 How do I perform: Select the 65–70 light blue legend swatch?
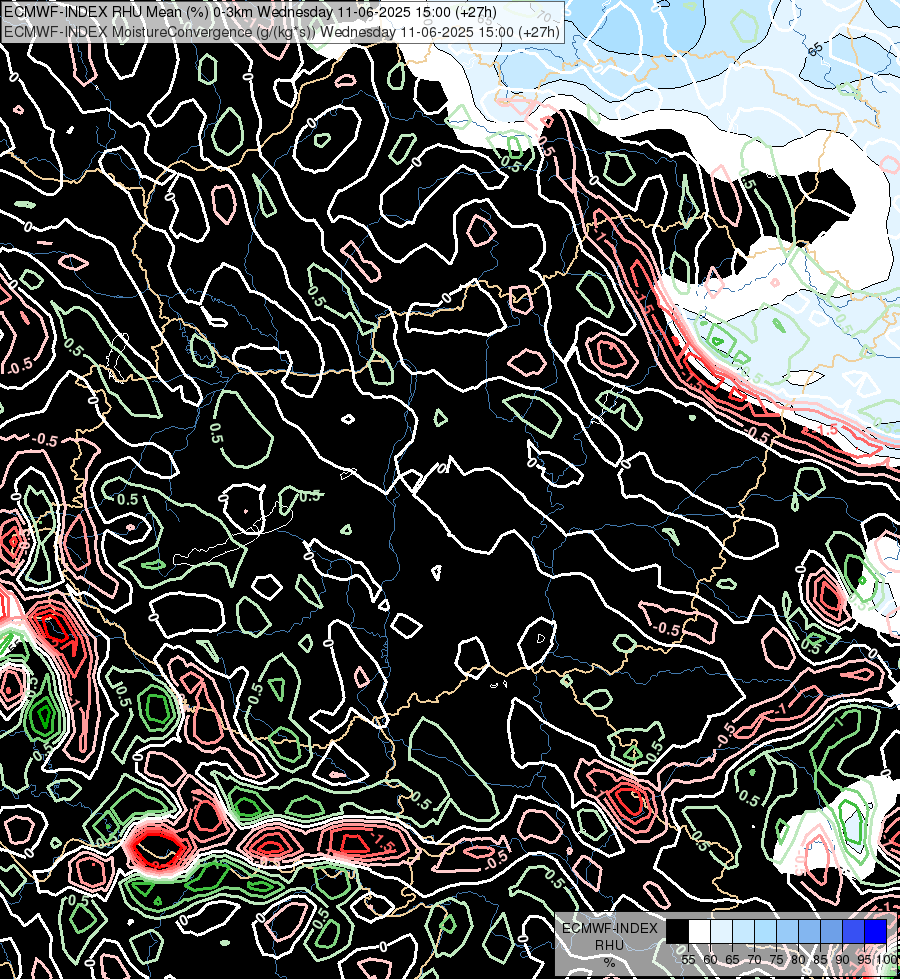click(743, 931)
